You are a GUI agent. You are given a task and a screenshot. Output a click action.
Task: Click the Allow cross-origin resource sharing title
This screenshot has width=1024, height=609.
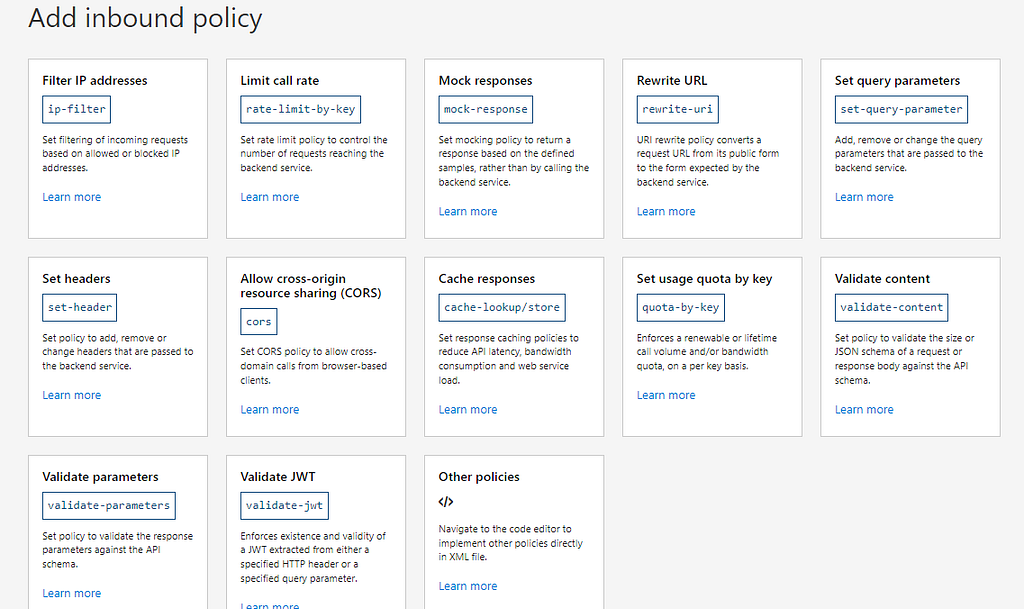[311, 286]
